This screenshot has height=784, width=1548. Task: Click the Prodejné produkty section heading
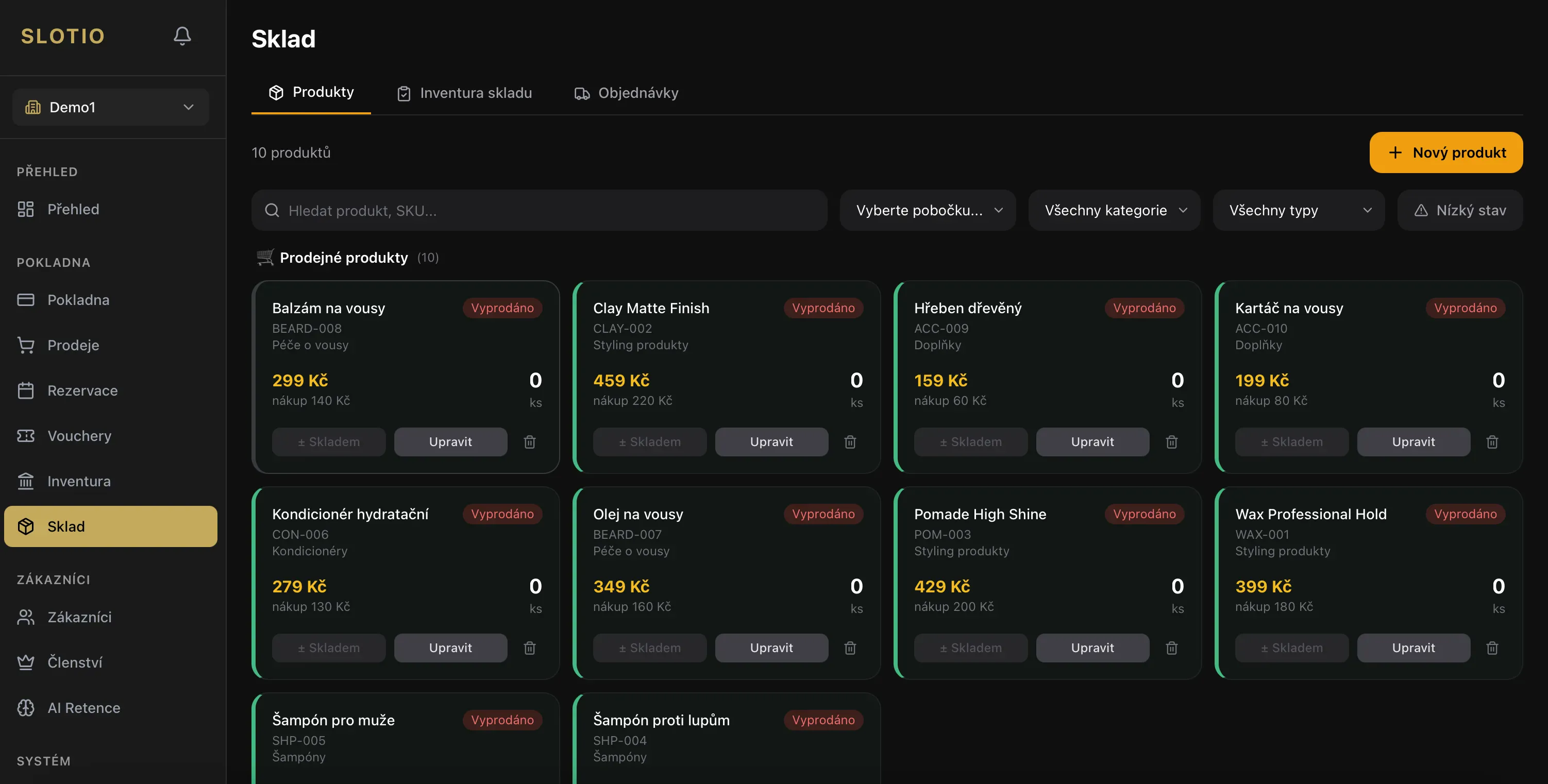click(x=344, y=258)
